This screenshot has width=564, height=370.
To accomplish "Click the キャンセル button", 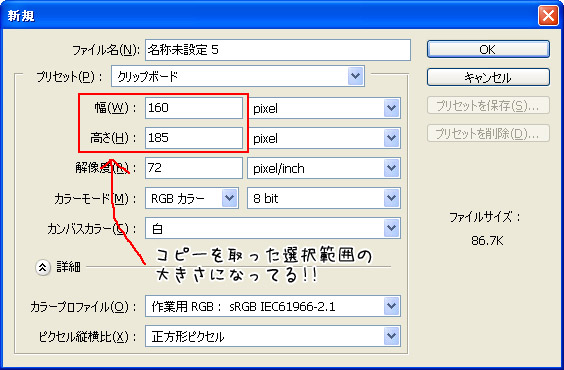I will 488,77.
